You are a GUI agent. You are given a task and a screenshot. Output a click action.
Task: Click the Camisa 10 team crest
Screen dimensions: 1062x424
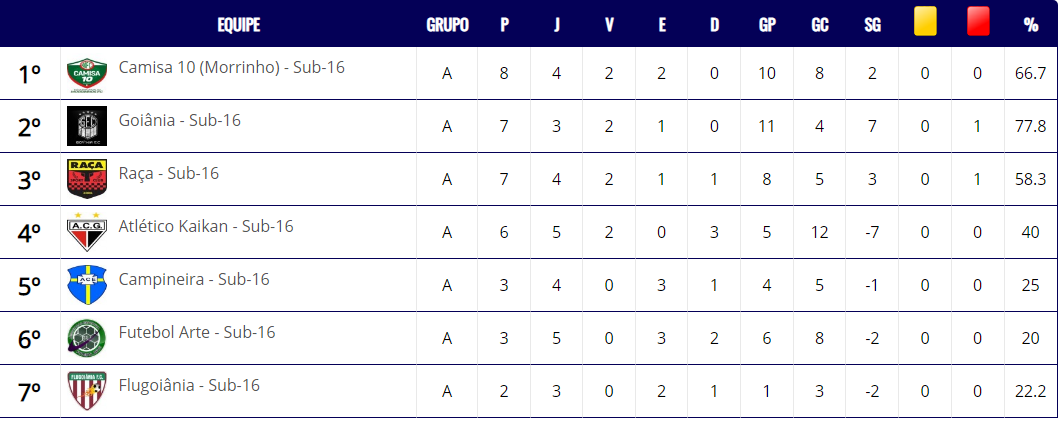click(87, 74)
